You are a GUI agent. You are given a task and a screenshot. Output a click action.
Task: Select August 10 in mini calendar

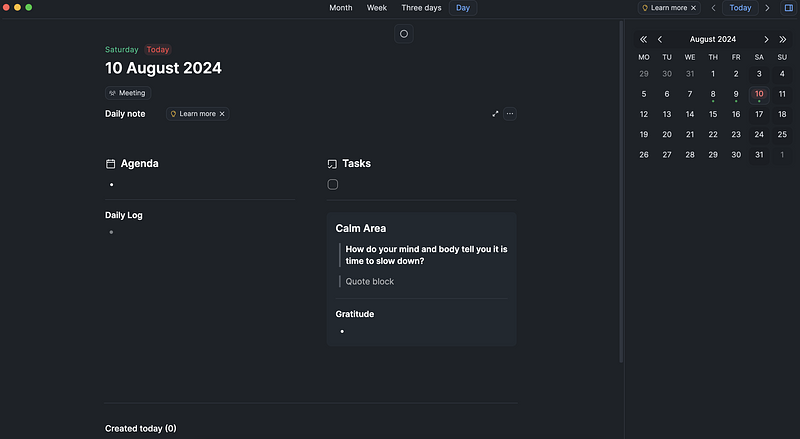point(759,94)
